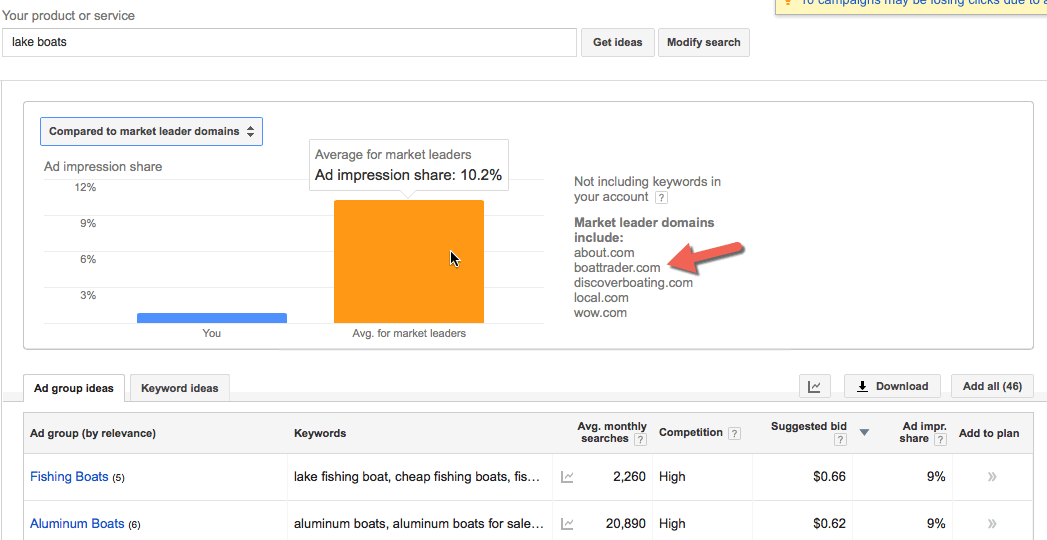1047x540 pixels.
Task: Add Fishing Boats group to plan arrow
Action: 992,477
